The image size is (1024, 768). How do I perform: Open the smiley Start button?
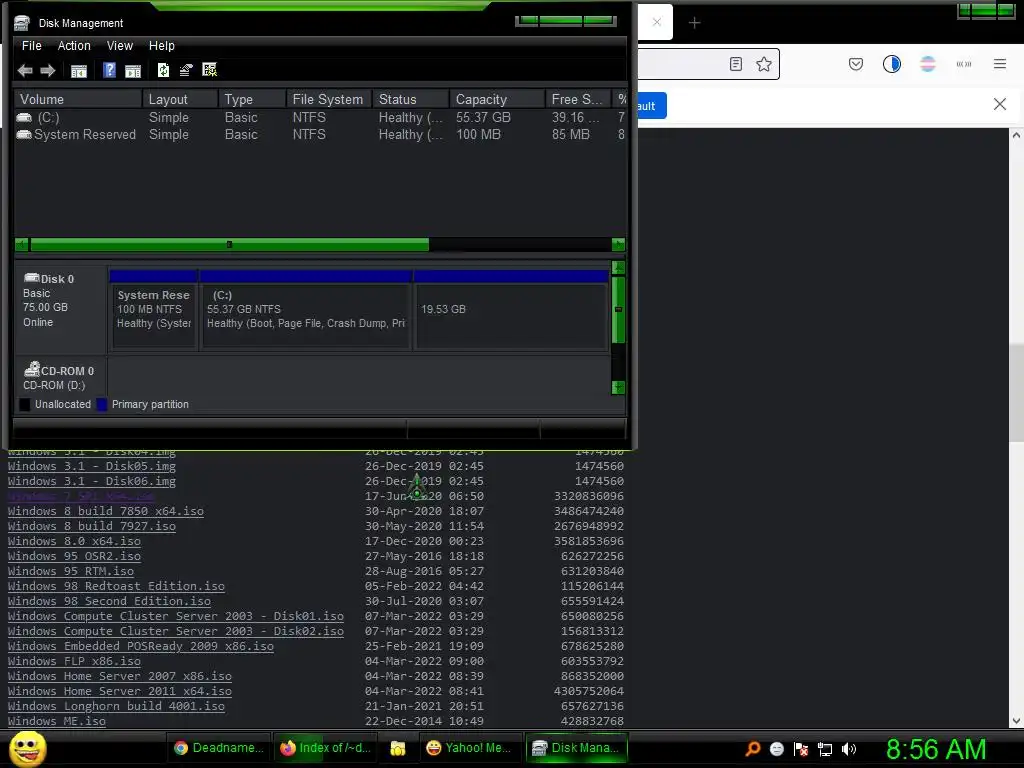coord(27,748)
